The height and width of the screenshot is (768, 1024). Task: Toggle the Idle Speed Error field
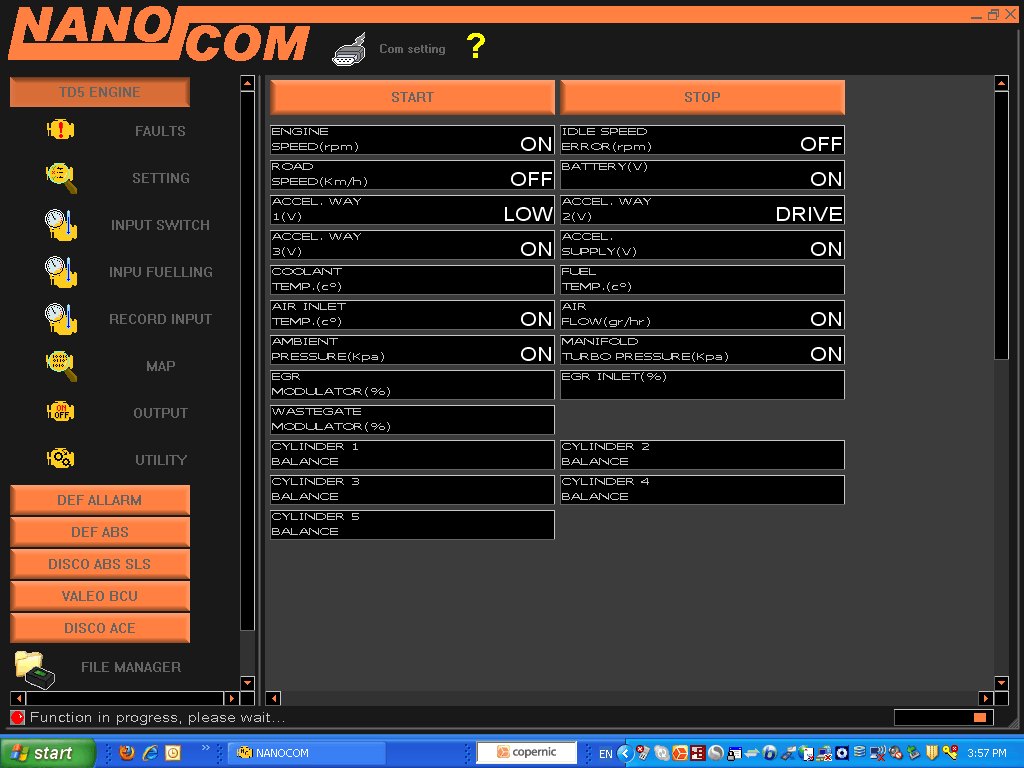[702, 139]
